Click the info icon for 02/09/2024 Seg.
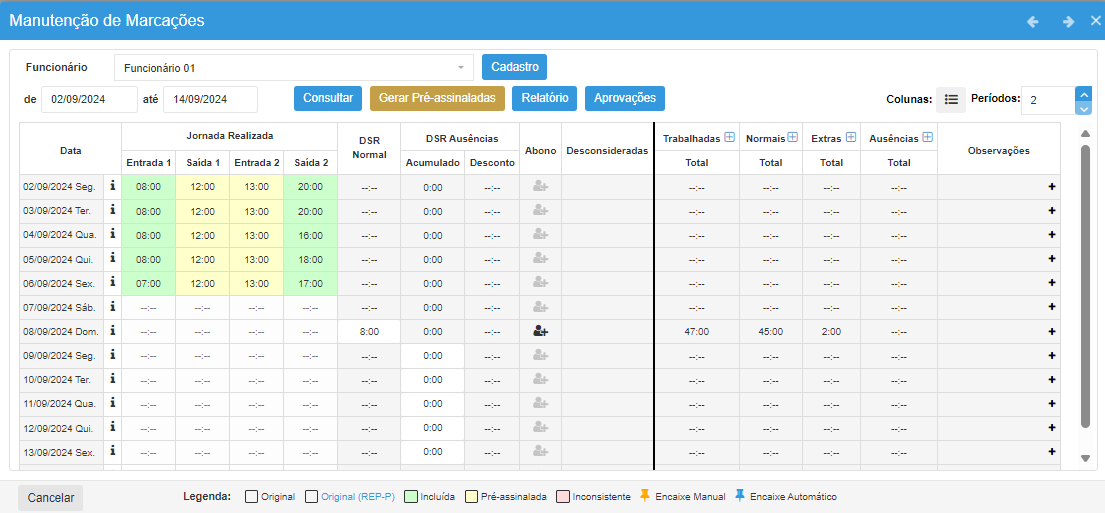This screenshot has height=513, width=1105. (x=113, y=186)
